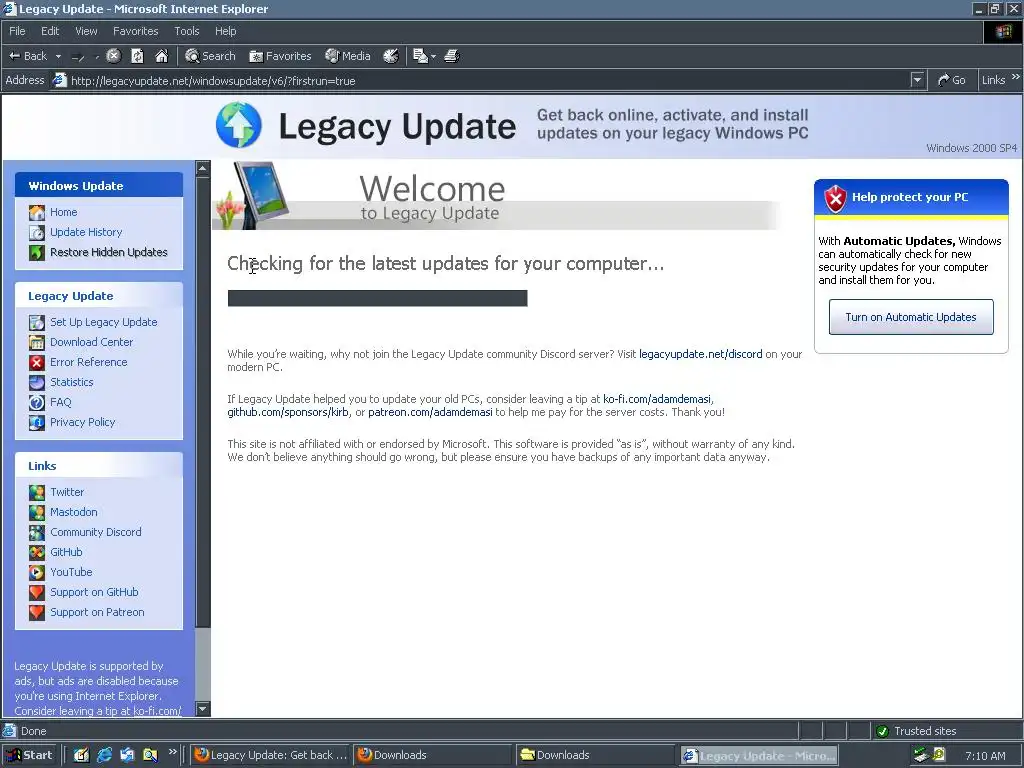
Task: Open the Favorites toolbar button
Action: click(x=280, y=56)
